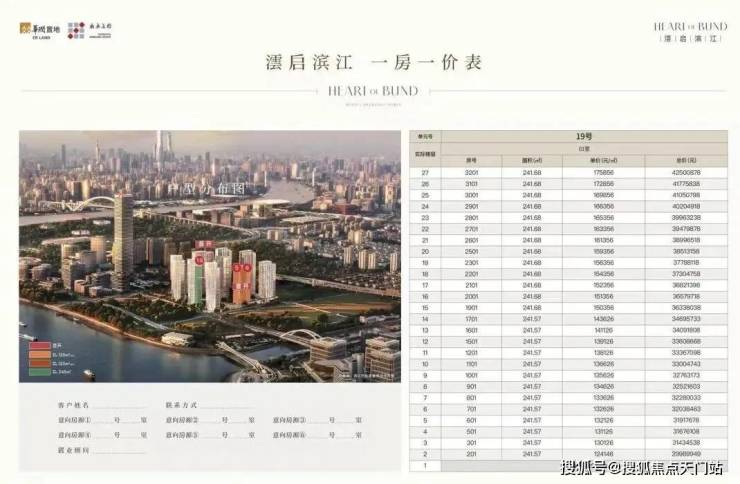
Task: Click floor number 20 cell
Action: (x=425, y=251)
